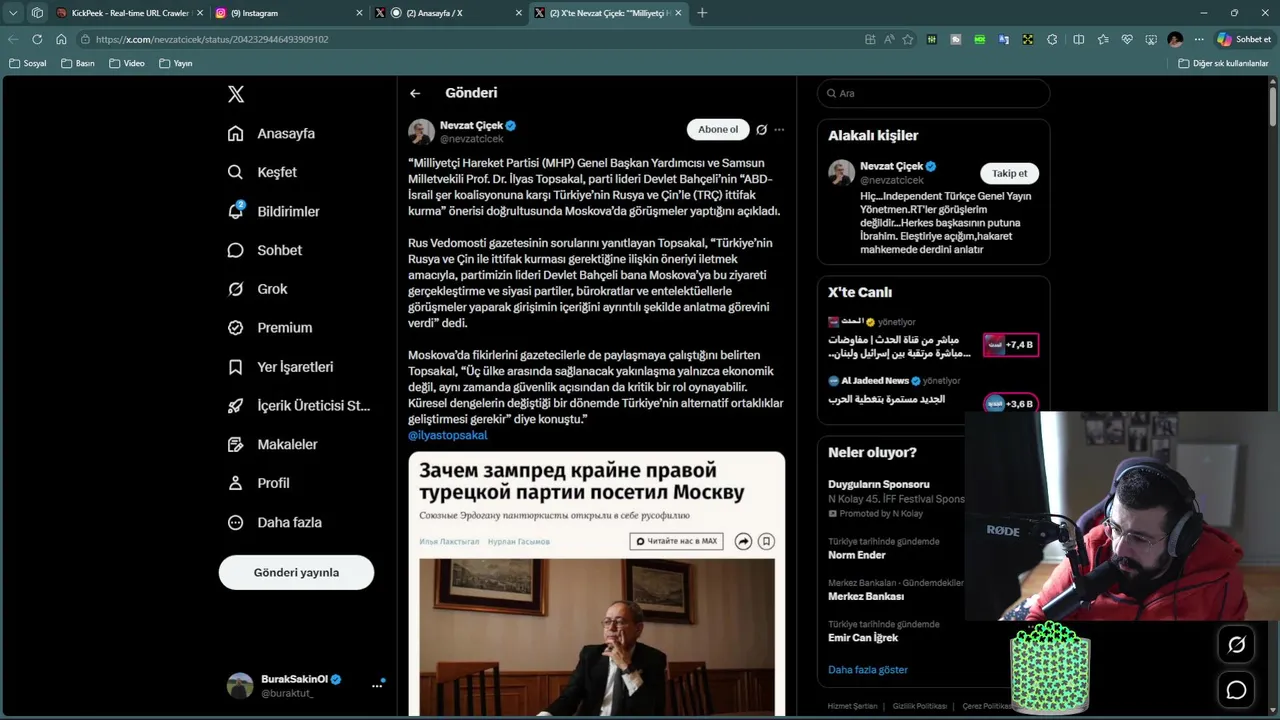Open Diğer sık kullanılanlar folder

[1223, 63]
